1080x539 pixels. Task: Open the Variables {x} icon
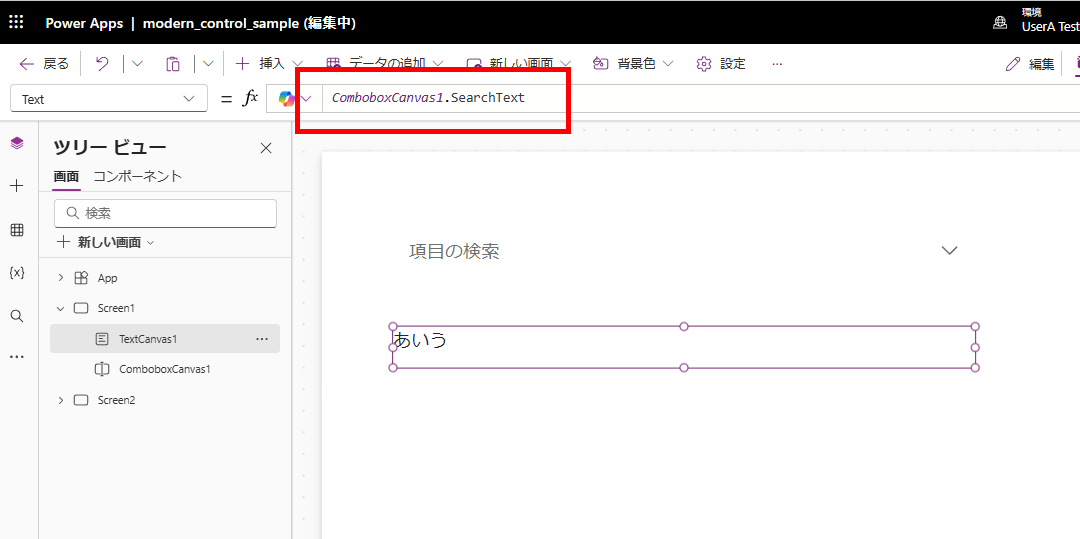tap(17, 273)
